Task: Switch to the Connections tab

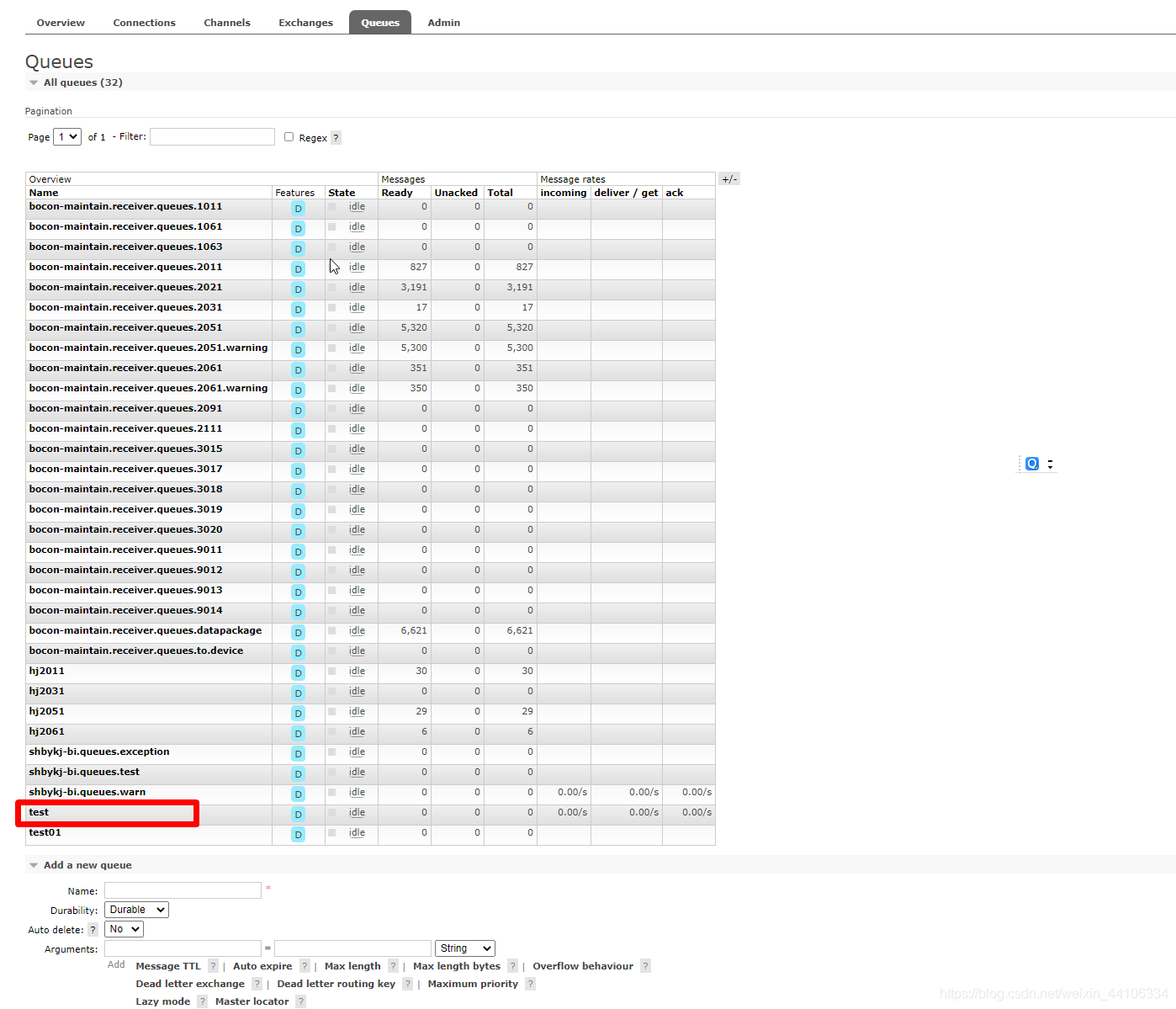Action: point(144,23)
